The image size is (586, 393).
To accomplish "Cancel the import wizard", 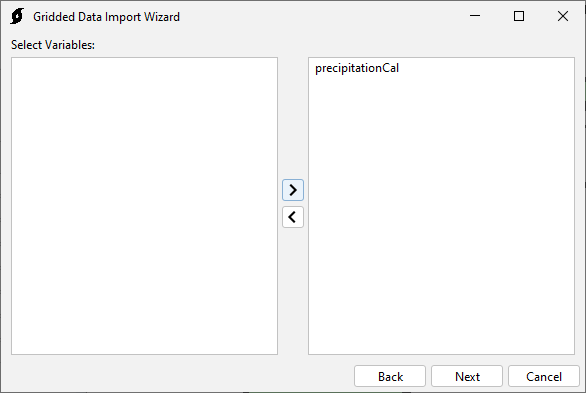I will coord(544,376).
